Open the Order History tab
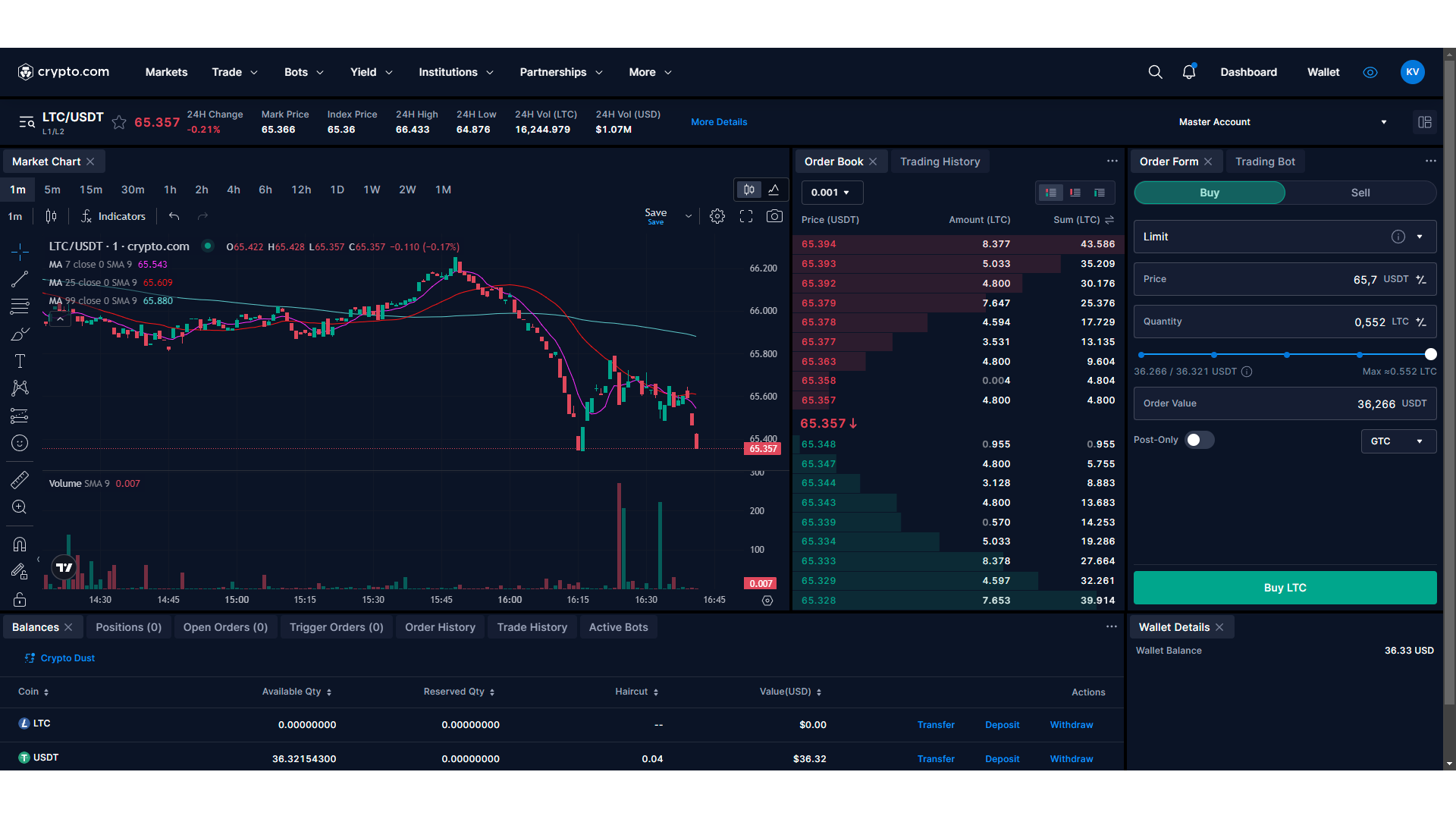The width and height of the screenshot is (1456, 819). click(x=440, y=627)
